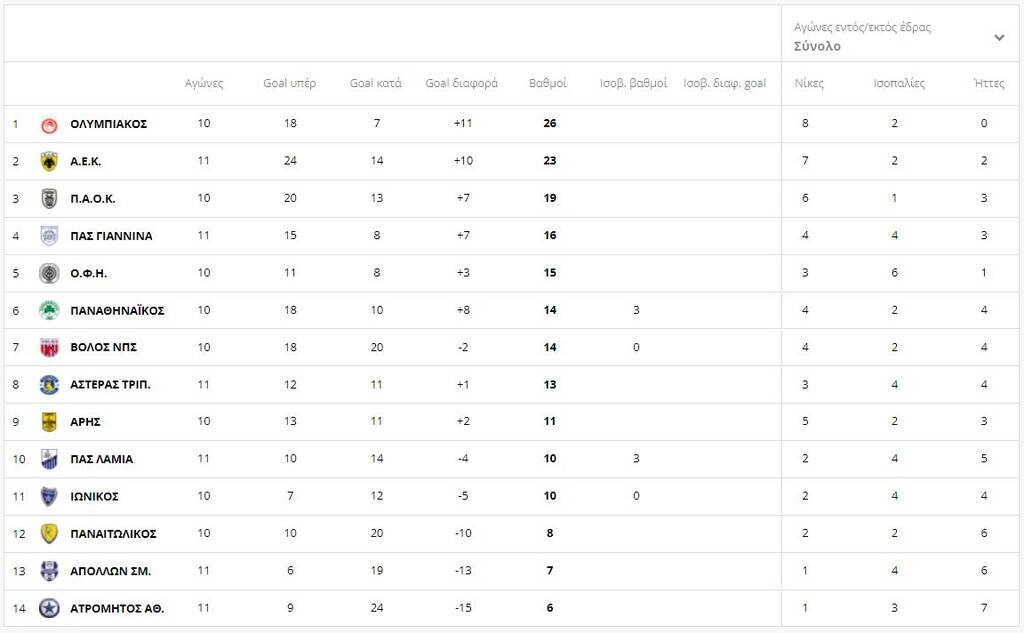Sort table by Βαθμοί column header
Image resolution: width=1024 pixels, height=633 pixels.
[548, 83]
